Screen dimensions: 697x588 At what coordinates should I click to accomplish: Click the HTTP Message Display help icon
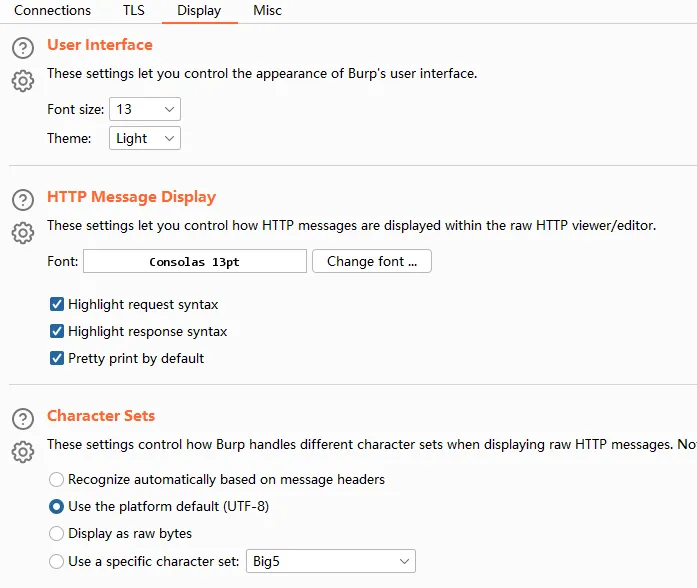pos(23,199)
